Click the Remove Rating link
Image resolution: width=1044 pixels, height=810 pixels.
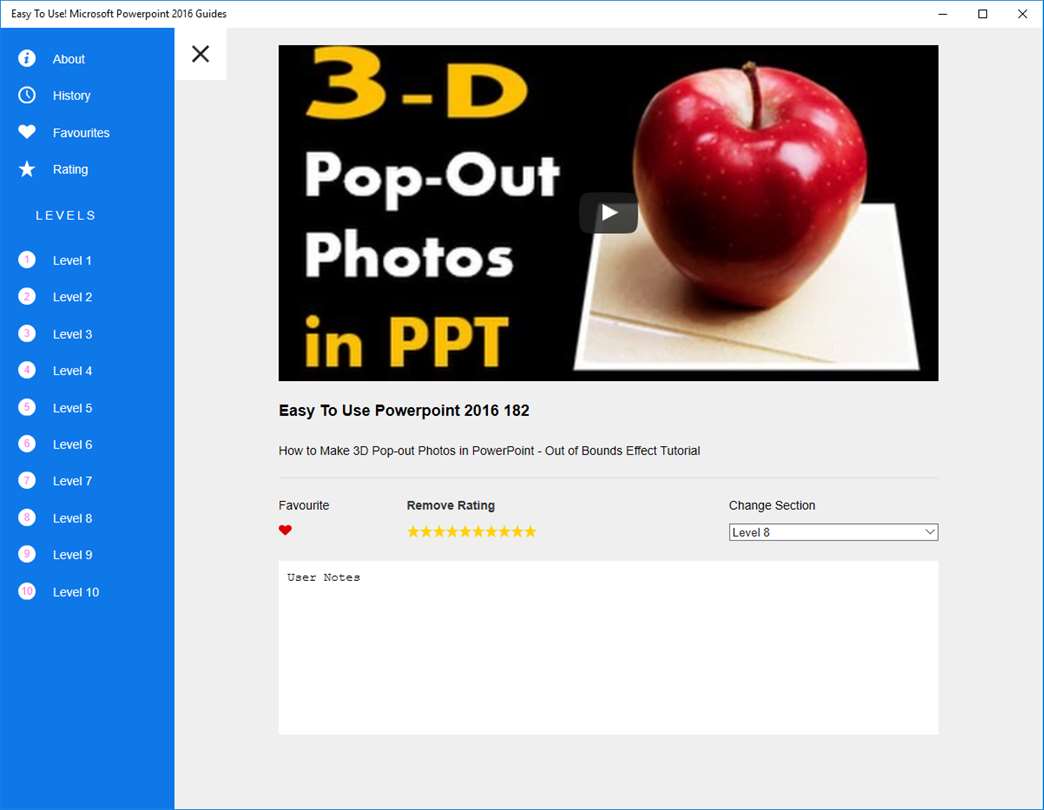pyautogui.click(x=451, y=505)
